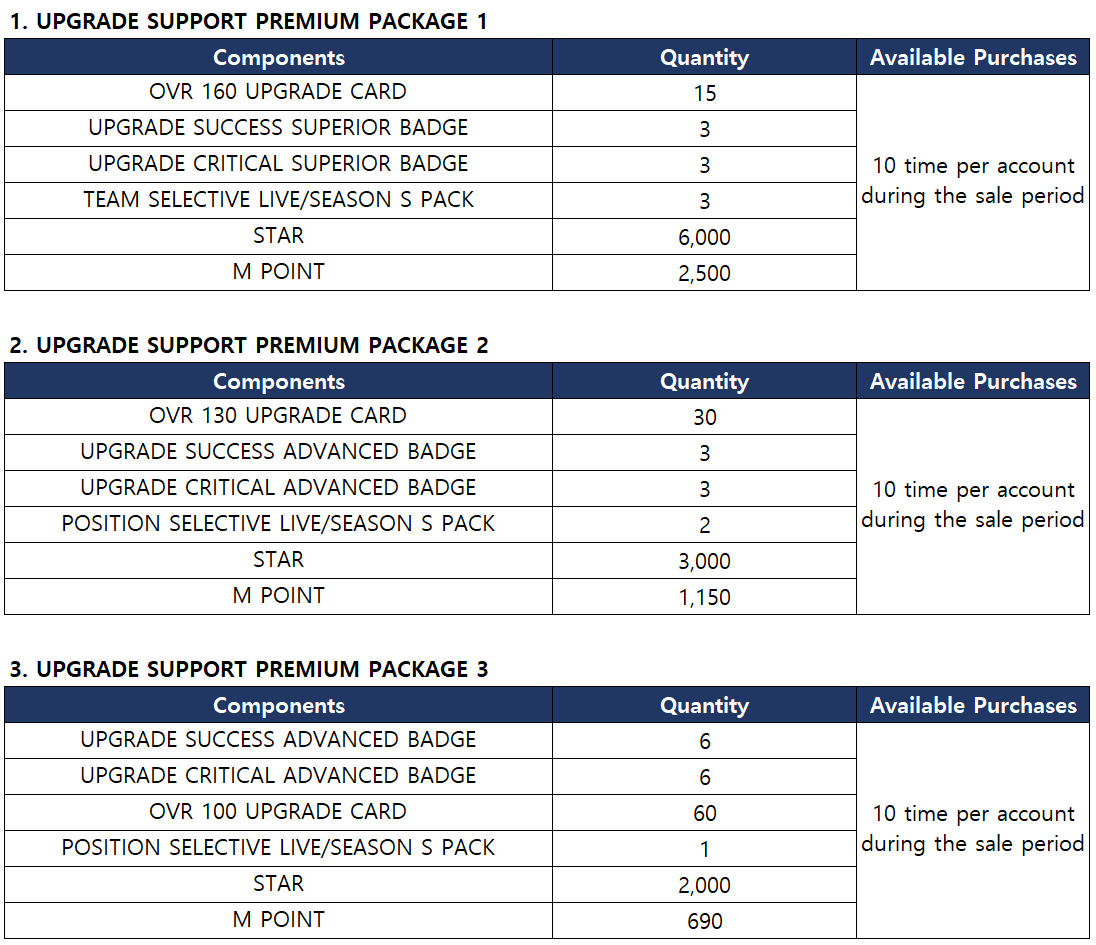The height and width of the screenshot is (945, 1096).
Task: Click the 'OVR 160 UPGRADE CARD' cell
Action: coord(278,92)
